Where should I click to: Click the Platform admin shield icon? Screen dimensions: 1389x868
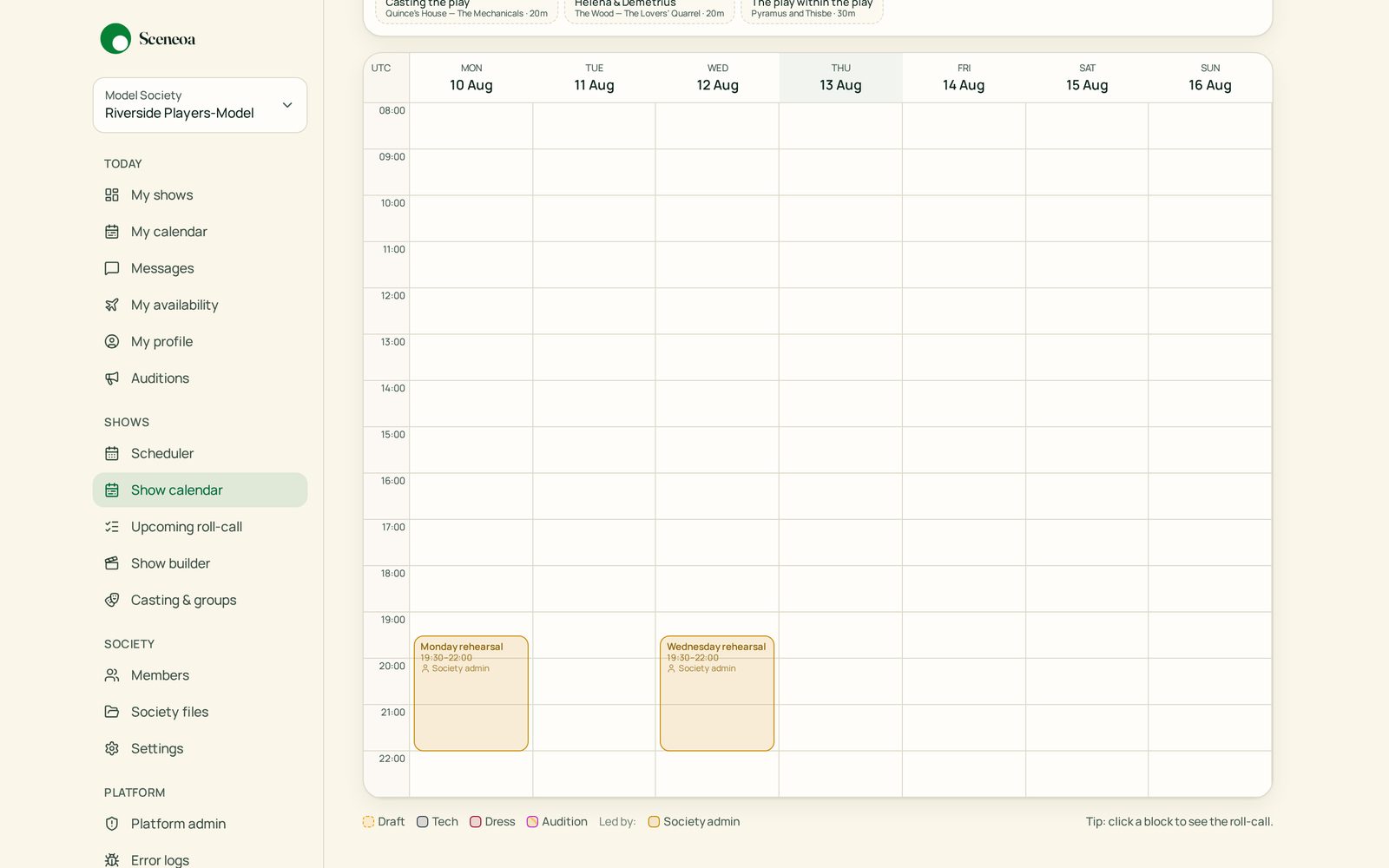(112, 824)
